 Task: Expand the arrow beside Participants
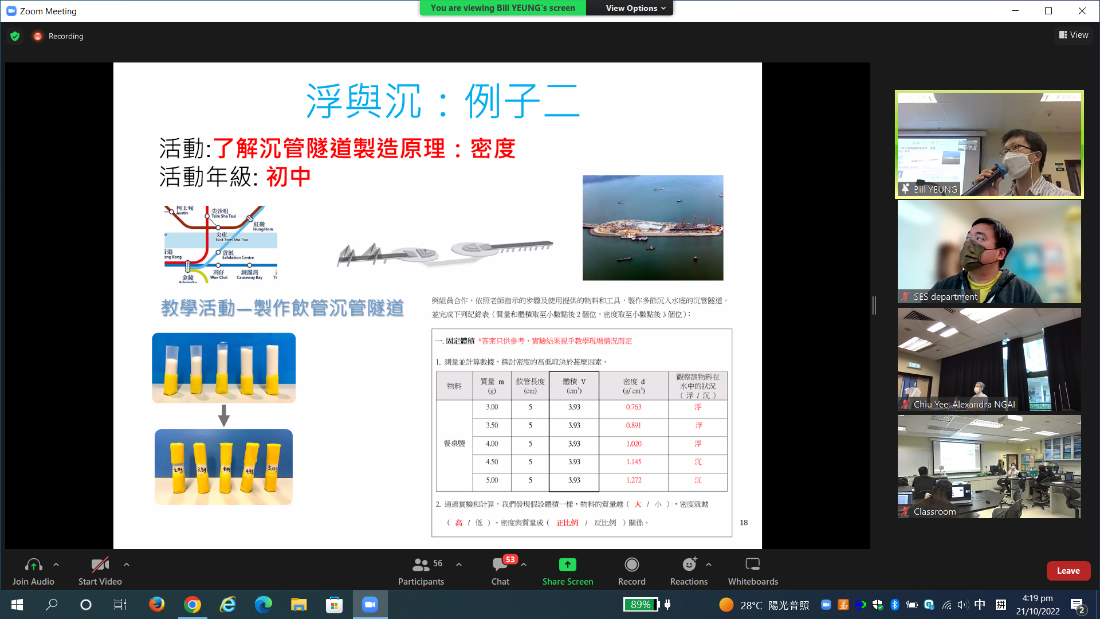click(459, 564)
